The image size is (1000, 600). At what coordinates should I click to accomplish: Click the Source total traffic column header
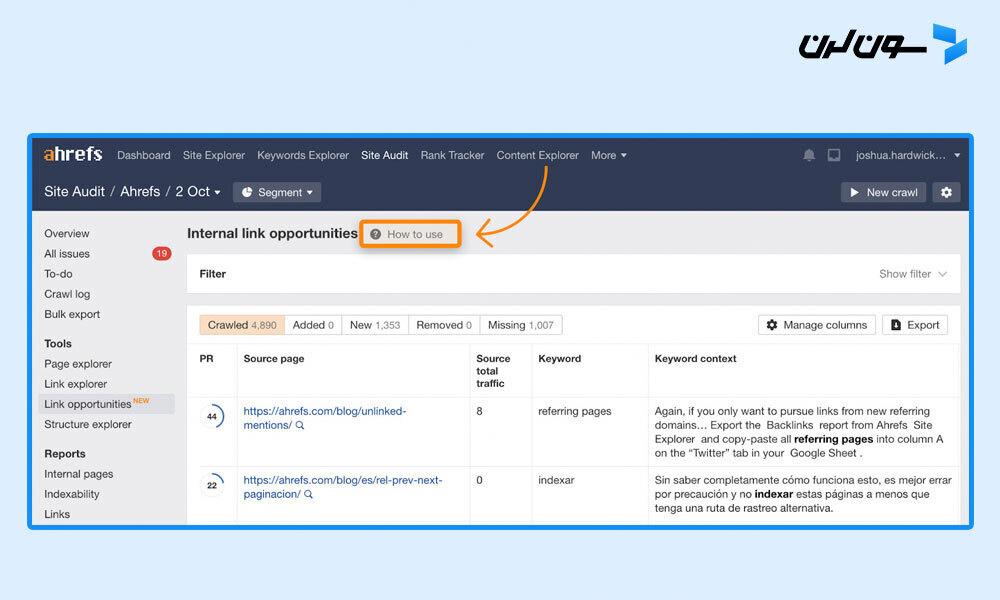(x=493, y=370)
